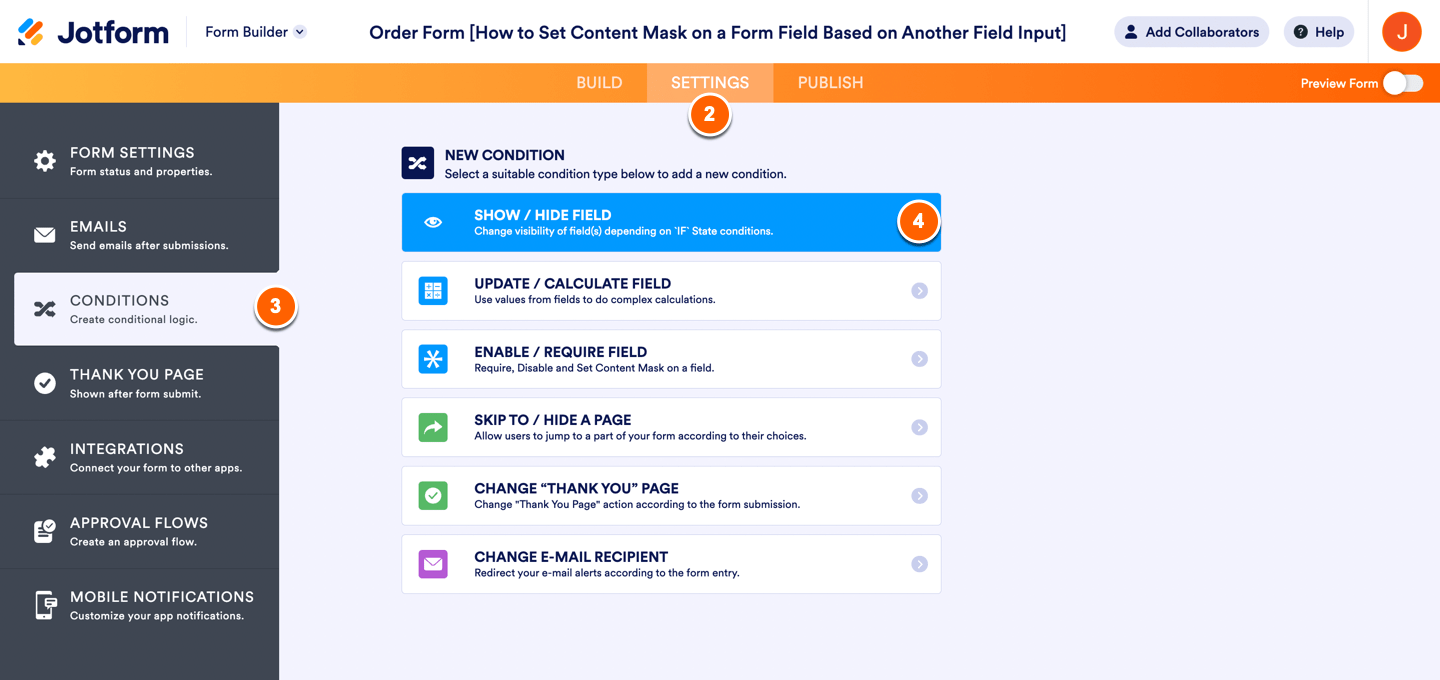Image resolution: width=1440 pixels, height=680 pixels.
Task: Toggle the Preview Form switch
Action: click(x=1402, y=83)
